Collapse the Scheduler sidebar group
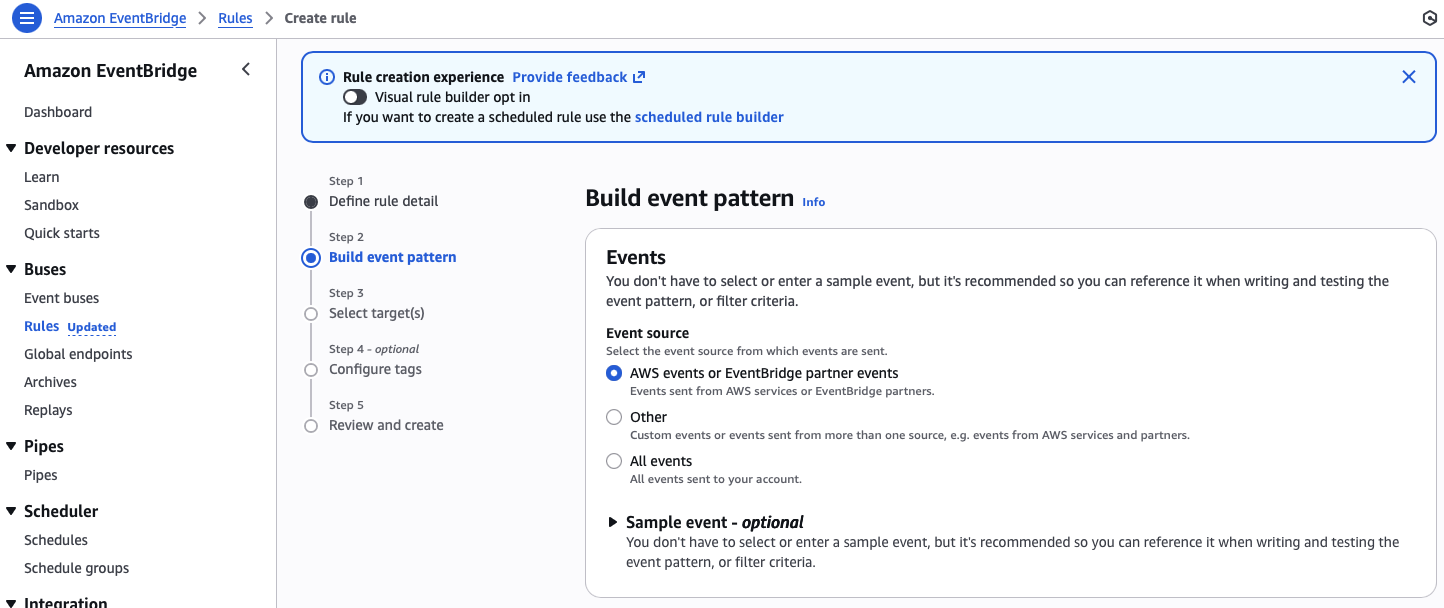This screenshot has height=608, width=1444. (12, 511)
